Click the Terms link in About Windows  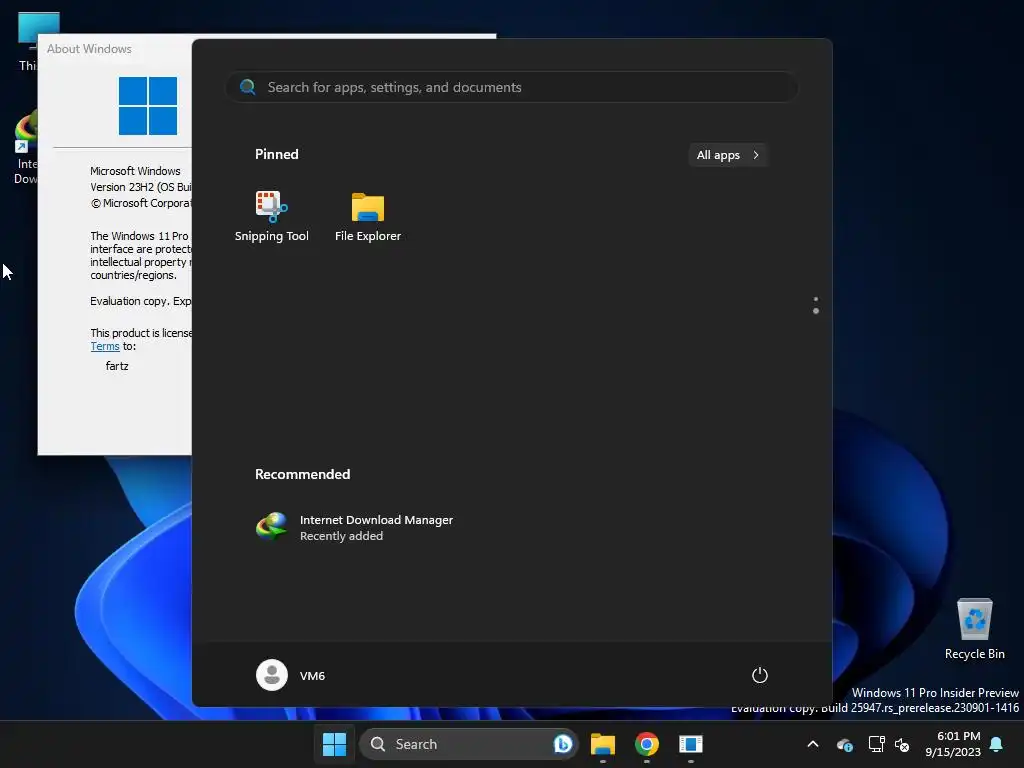pyautogui.click(x=105, y=347)
